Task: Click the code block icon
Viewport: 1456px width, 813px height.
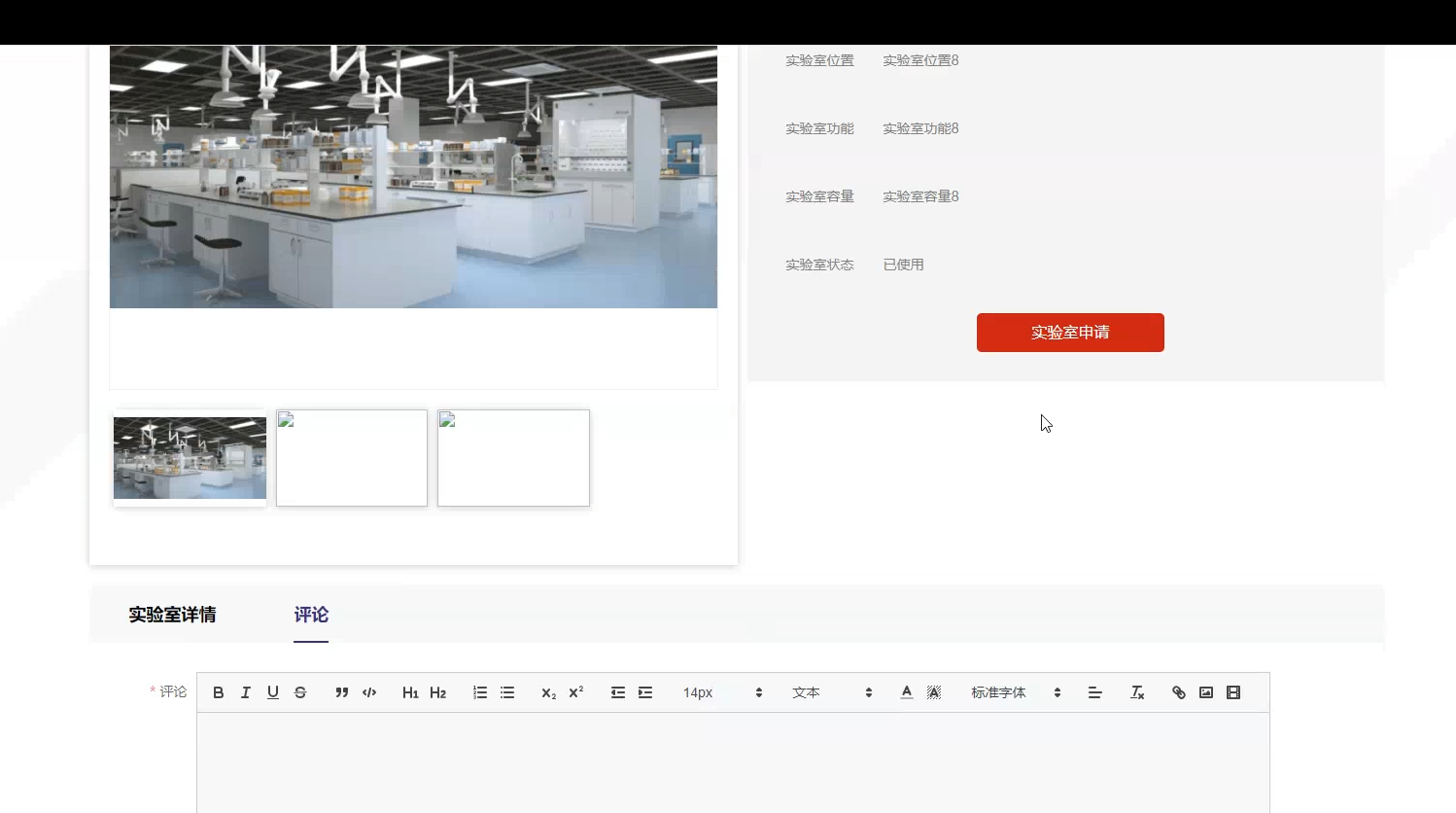Action: pyautogui.click(x=369, y=691)
